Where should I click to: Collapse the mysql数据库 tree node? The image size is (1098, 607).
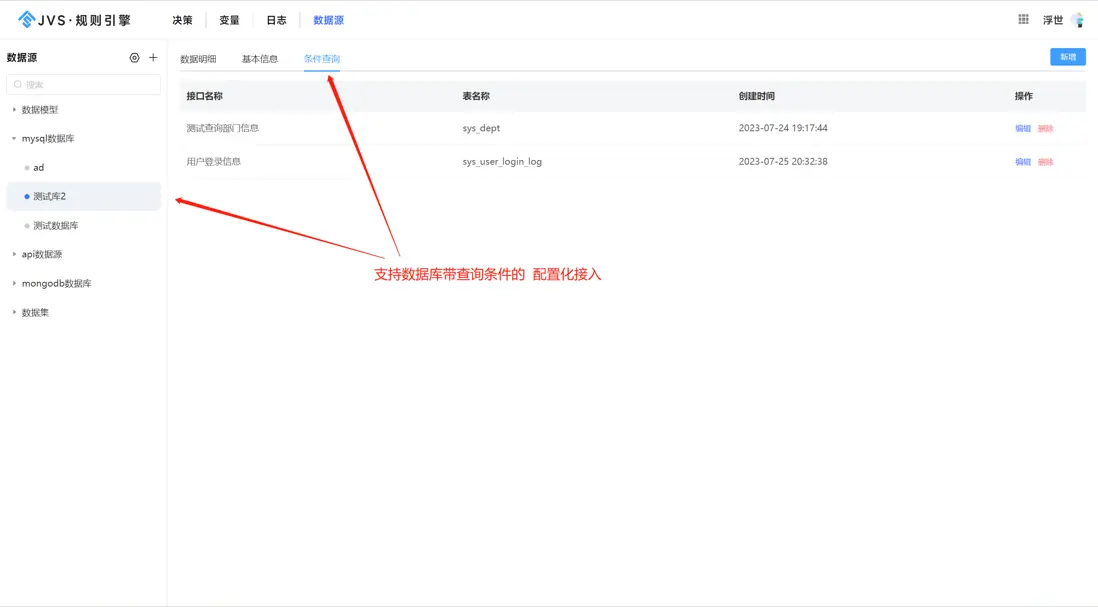[x=14, y=139]
